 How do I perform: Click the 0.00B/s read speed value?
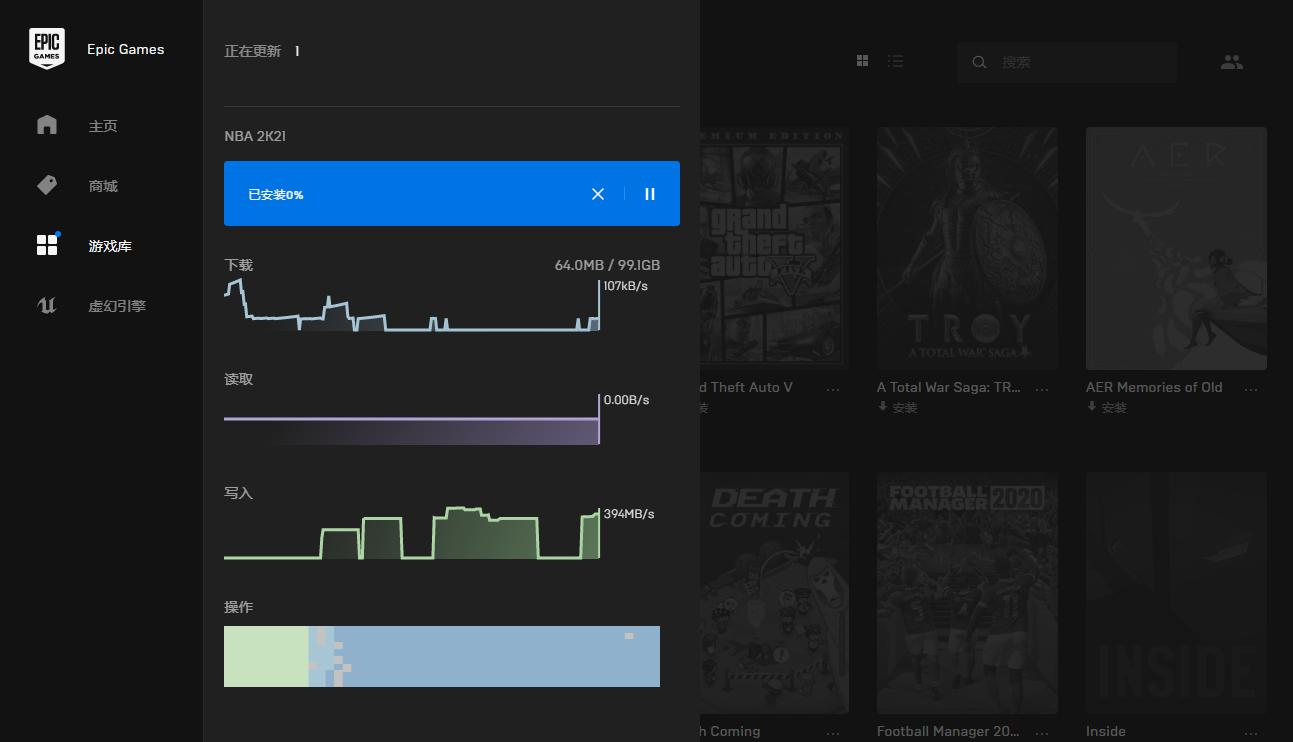point(626,400)
